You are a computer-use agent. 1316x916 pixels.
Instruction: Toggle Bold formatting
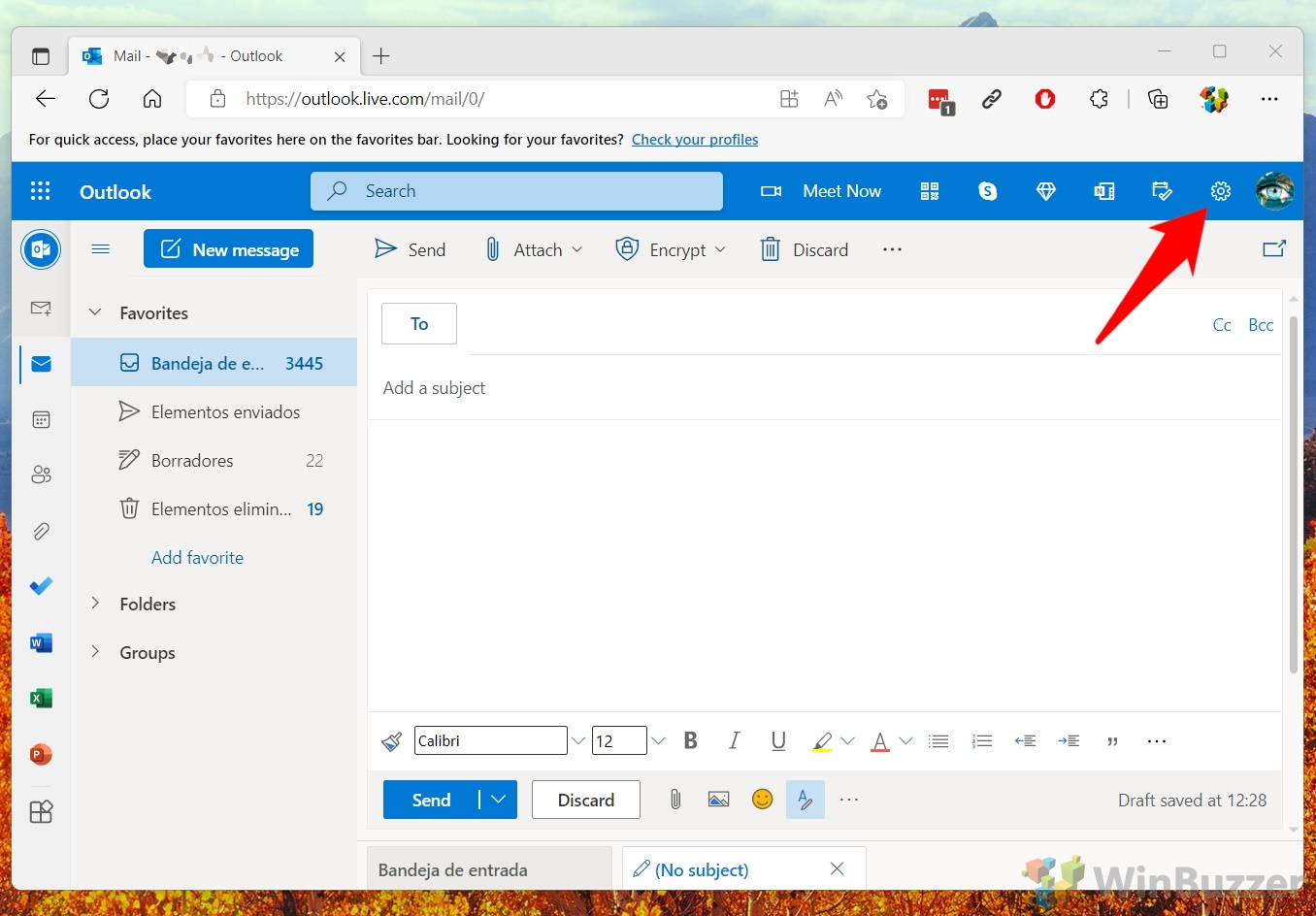point(691,741)
